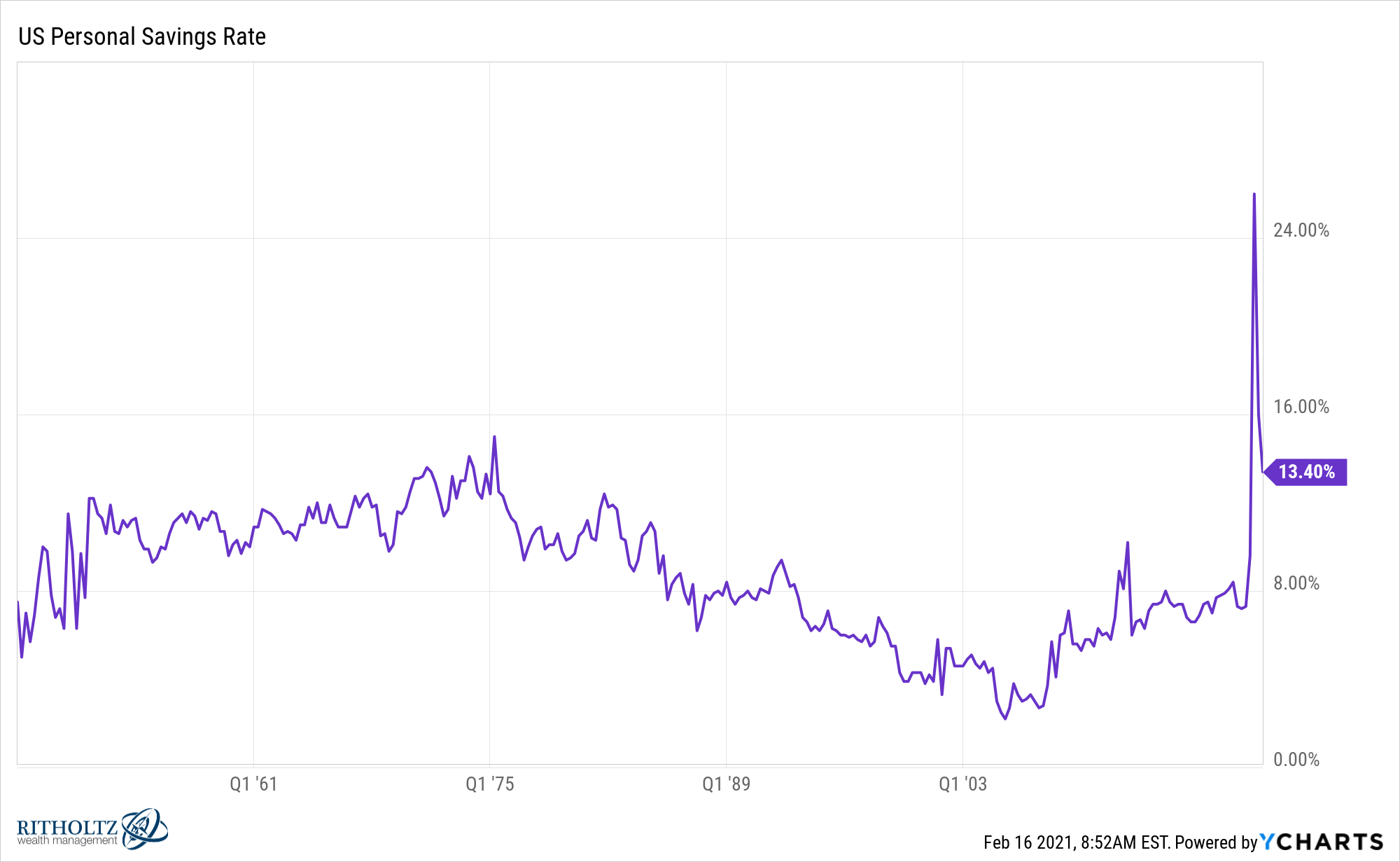Click the 16.00% y-axis label

(x=1301, y=407)
